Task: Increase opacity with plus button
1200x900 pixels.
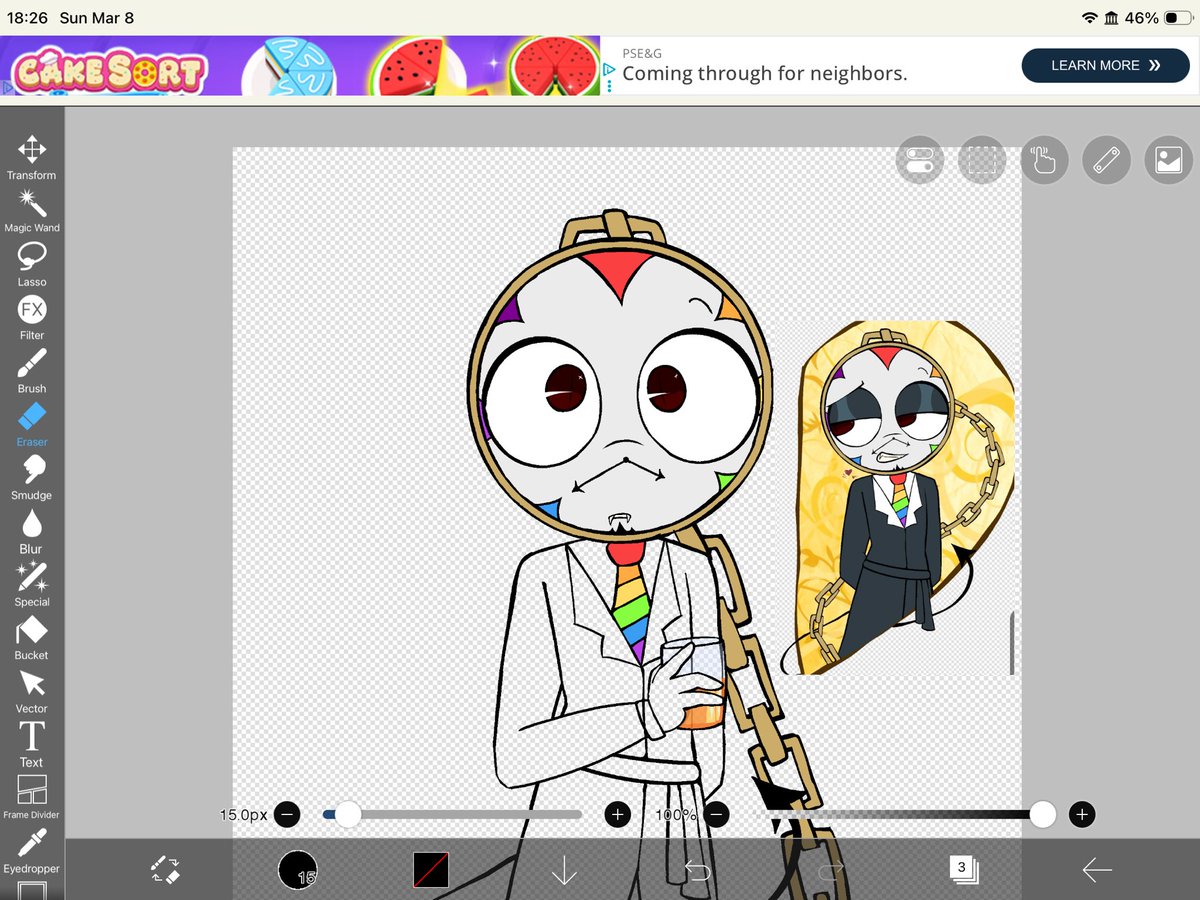Action: tap(1082, 814)
